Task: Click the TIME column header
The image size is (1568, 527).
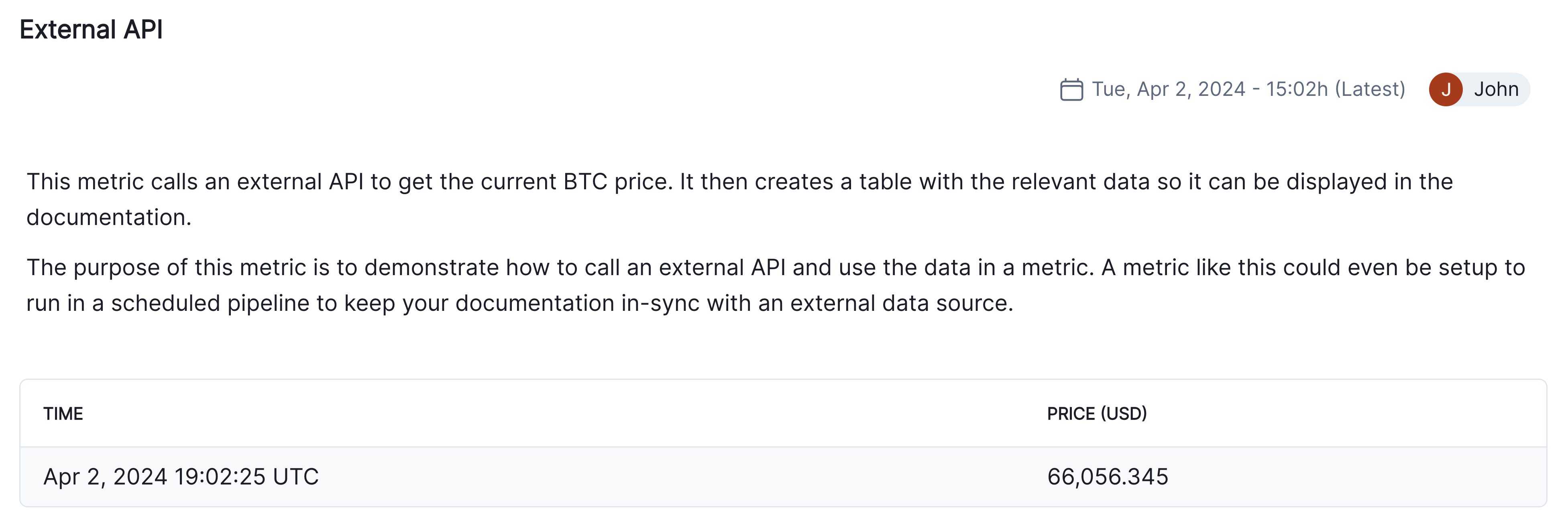Action: (x=63, y=414)
